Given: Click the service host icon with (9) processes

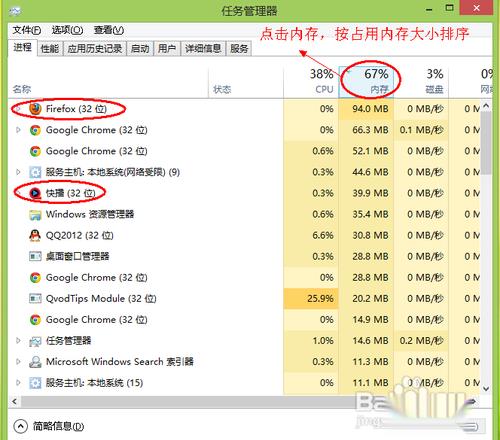Looking at the screenshot, I should click(x=35, y=172).
